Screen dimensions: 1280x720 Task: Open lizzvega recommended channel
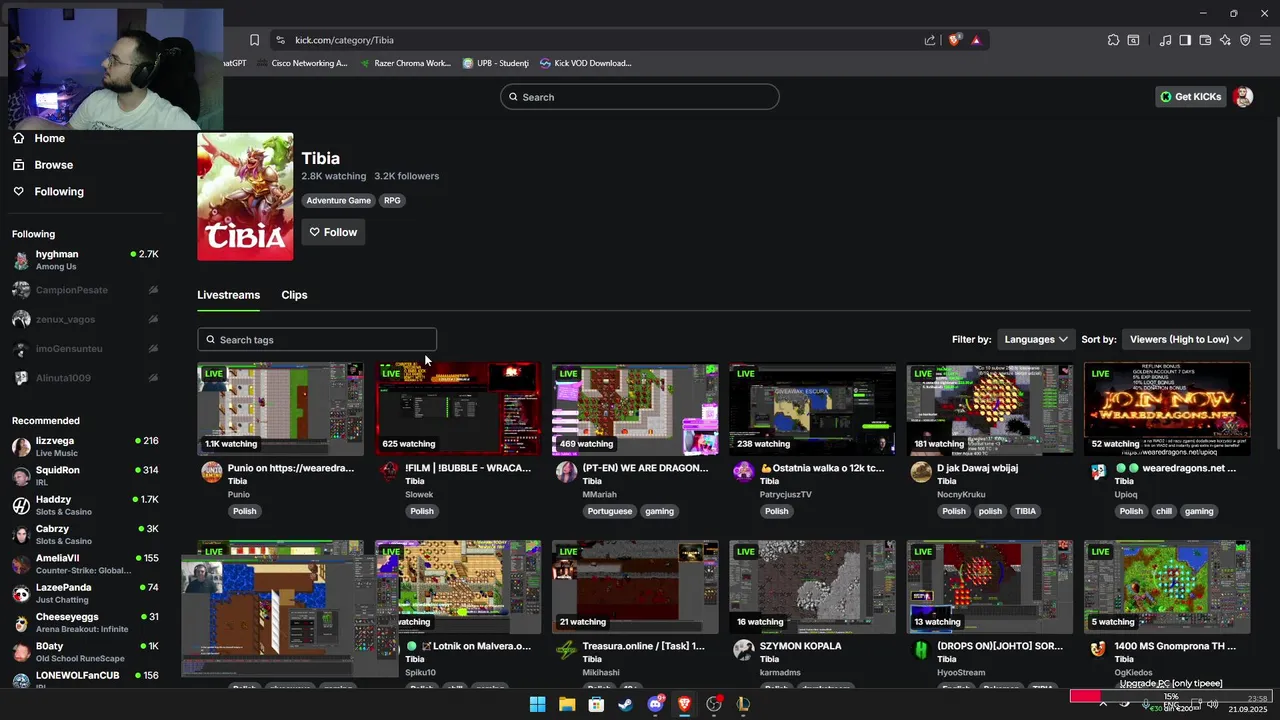click(85, 447)
